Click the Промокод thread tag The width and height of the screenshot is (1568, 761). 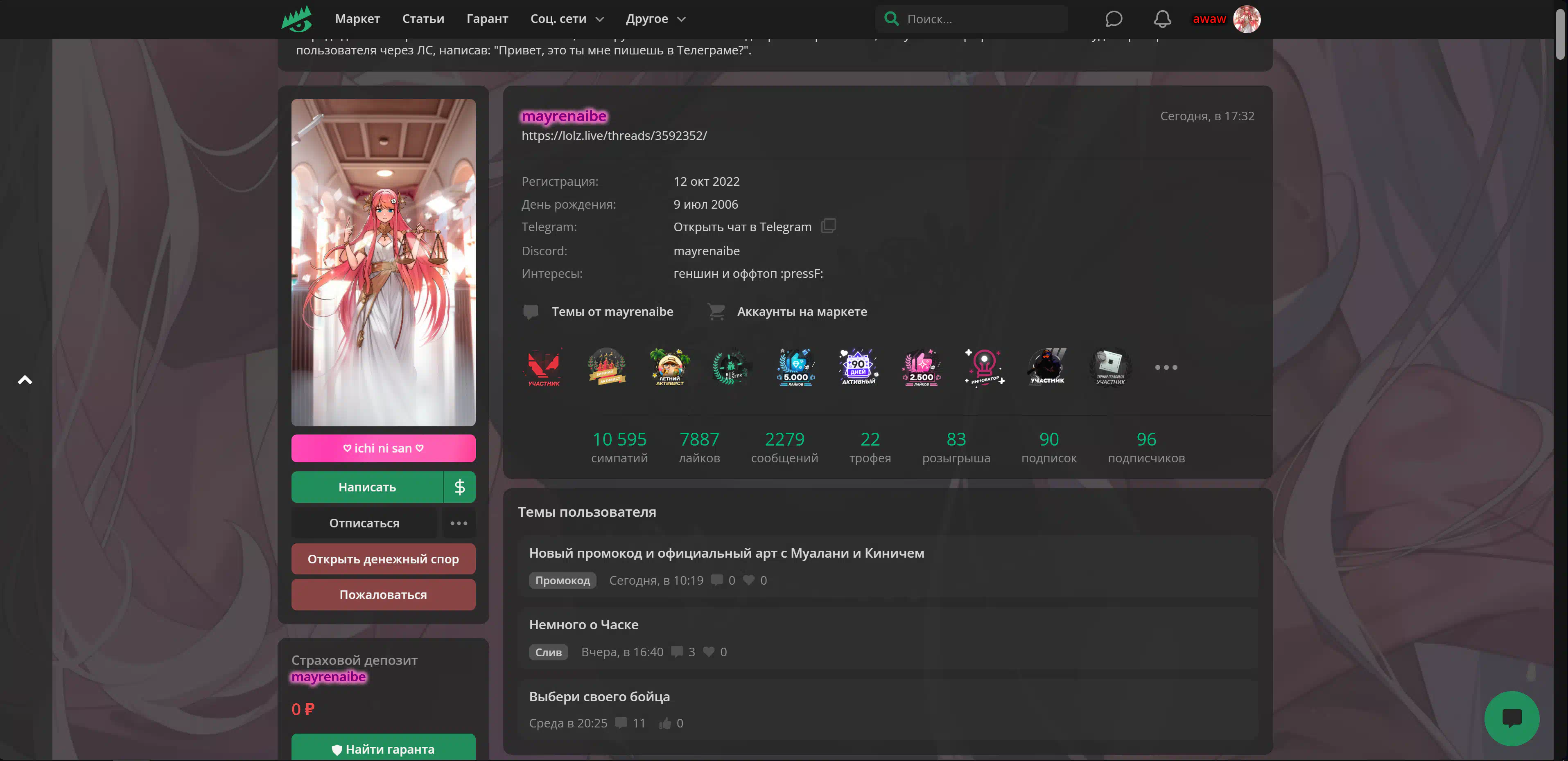coord(562,580)
